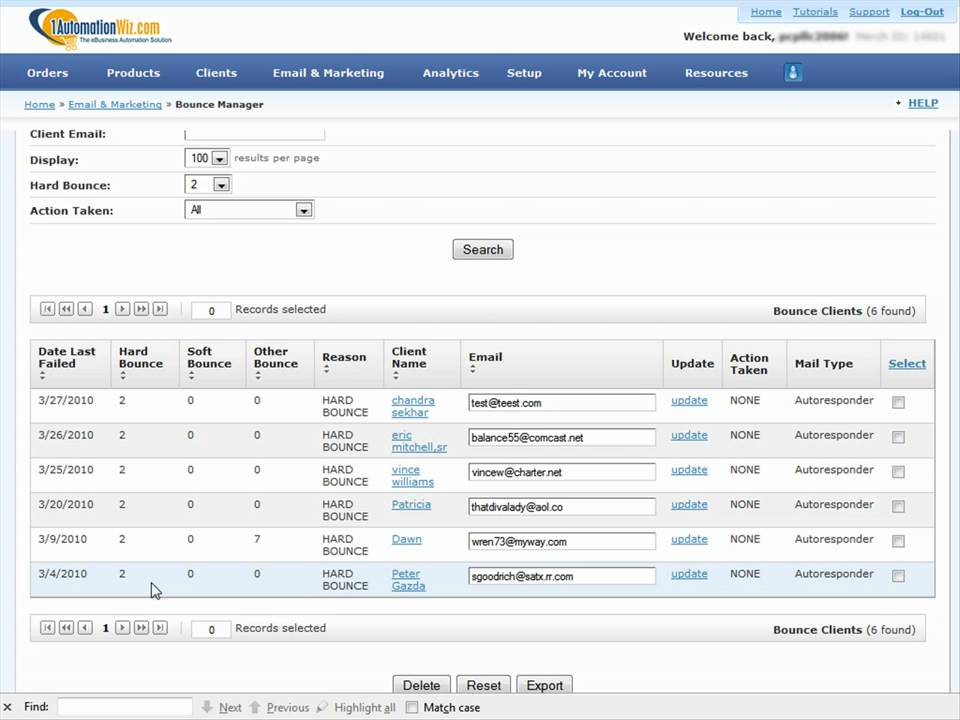
Task: Edit email field containing wren73@myway.com
Action: [561, 541]
